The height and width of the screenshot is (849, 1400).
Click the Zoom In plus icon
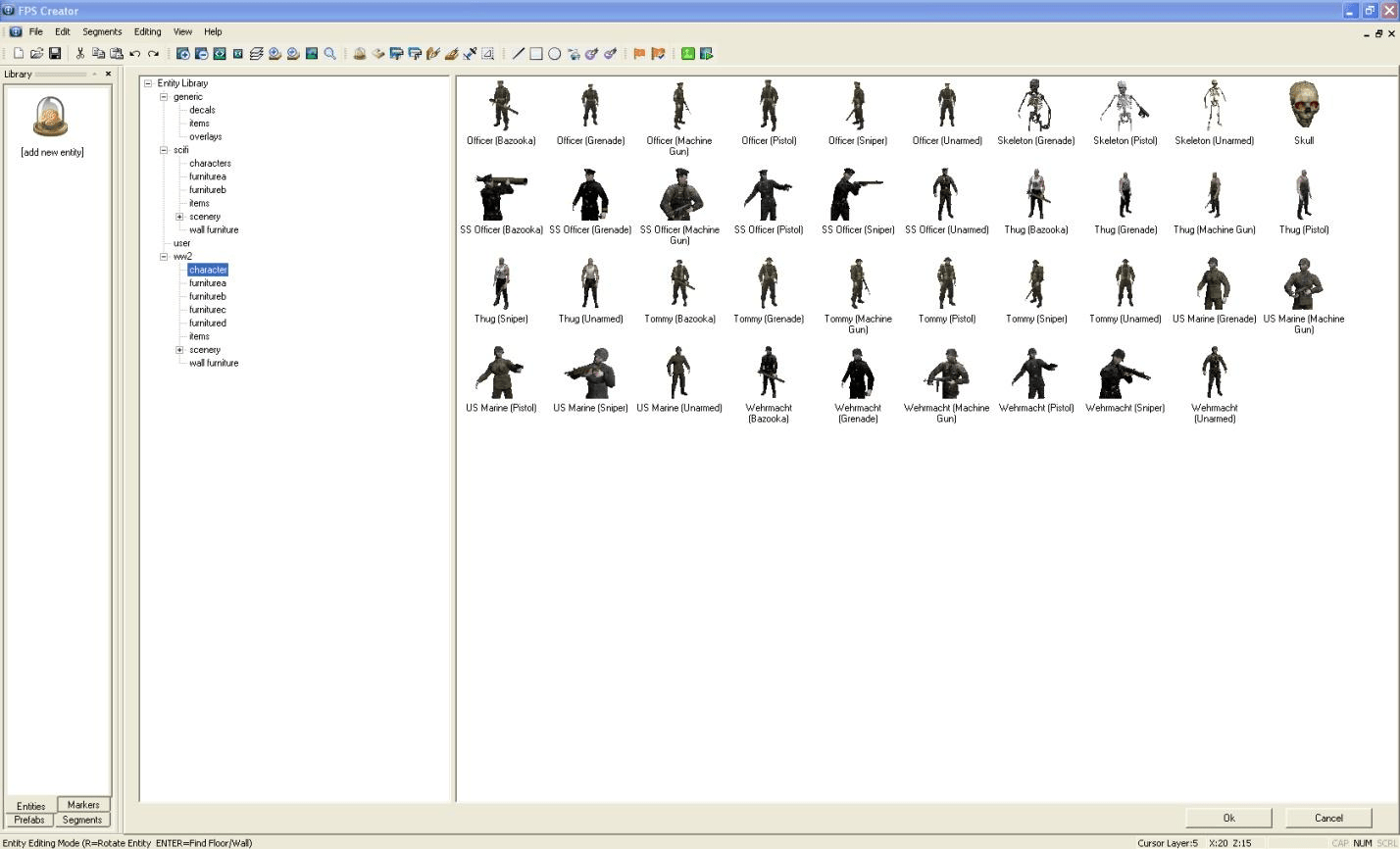click(182, 54)
